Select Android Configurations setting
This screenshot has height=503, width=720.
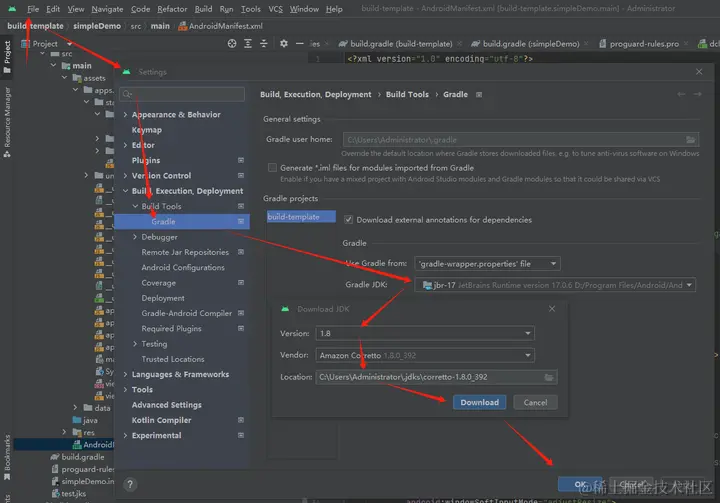click(x=183, y=267)
